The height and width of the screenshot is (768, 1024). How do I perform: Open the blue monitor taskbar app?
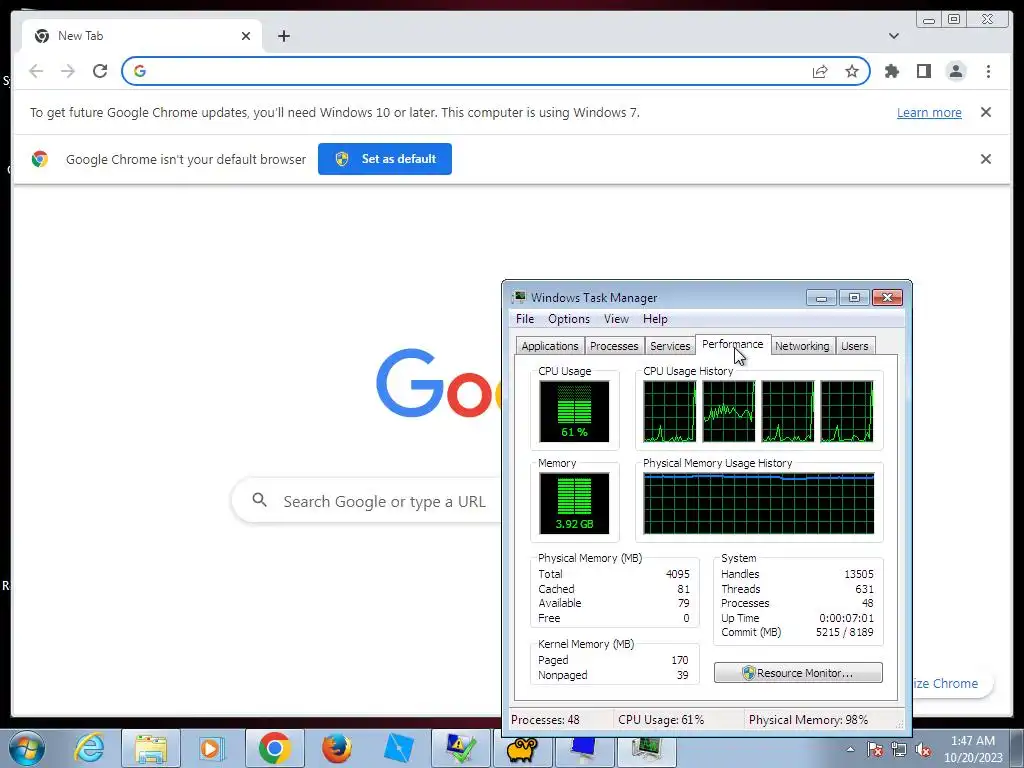(583, 750)
